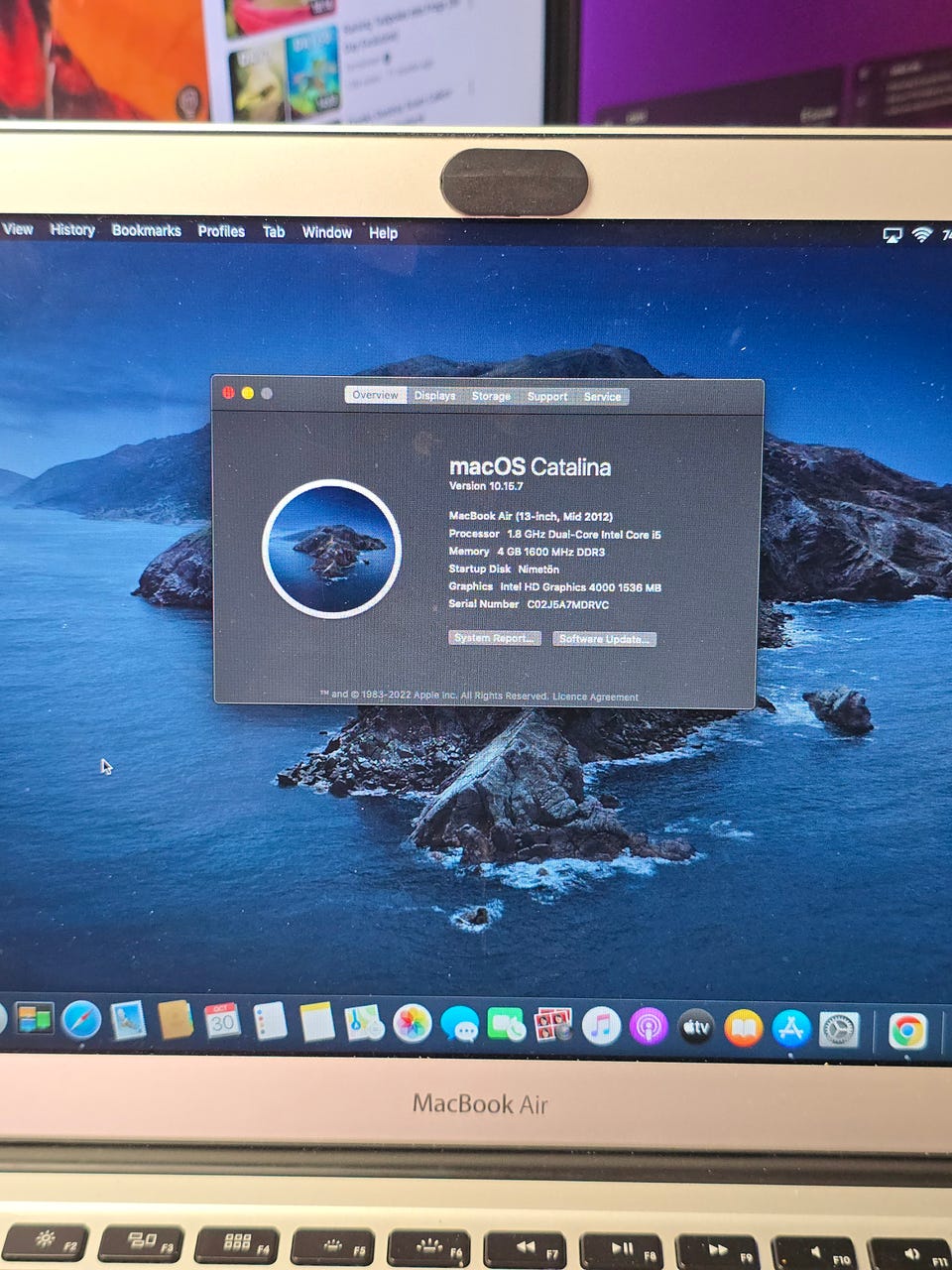Click the 1.8 GHz Dual-Core Intel Core i5 text
This screenshot has height=1270, width=952.
click(x=584, y=534)
